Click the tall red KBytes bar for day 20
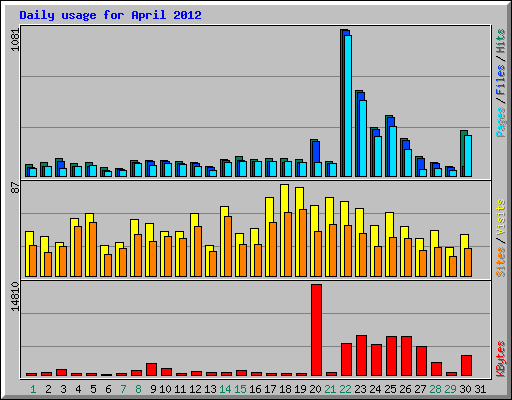The height and width of the screenshot is (400, 512). [x=316, y=330]
